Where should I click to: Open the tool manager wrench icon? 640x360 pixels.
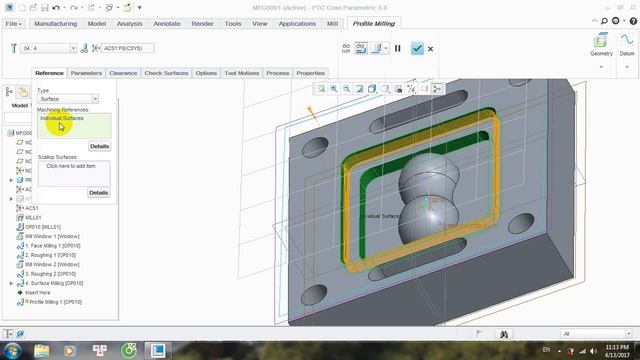[x=13, y=48]
